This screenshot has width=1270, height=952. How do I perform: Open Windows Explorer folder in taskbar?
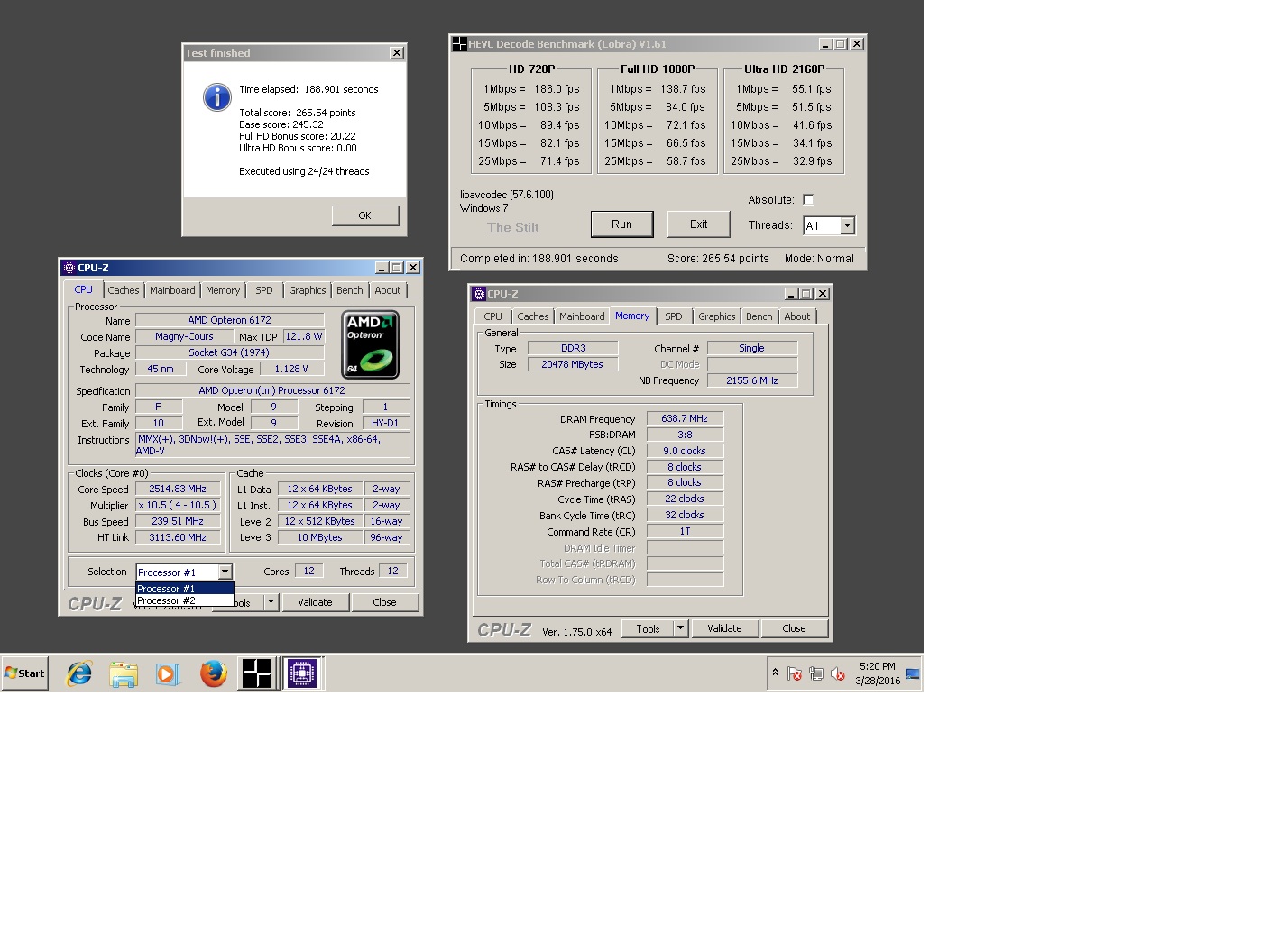click(x=124, y=673)
